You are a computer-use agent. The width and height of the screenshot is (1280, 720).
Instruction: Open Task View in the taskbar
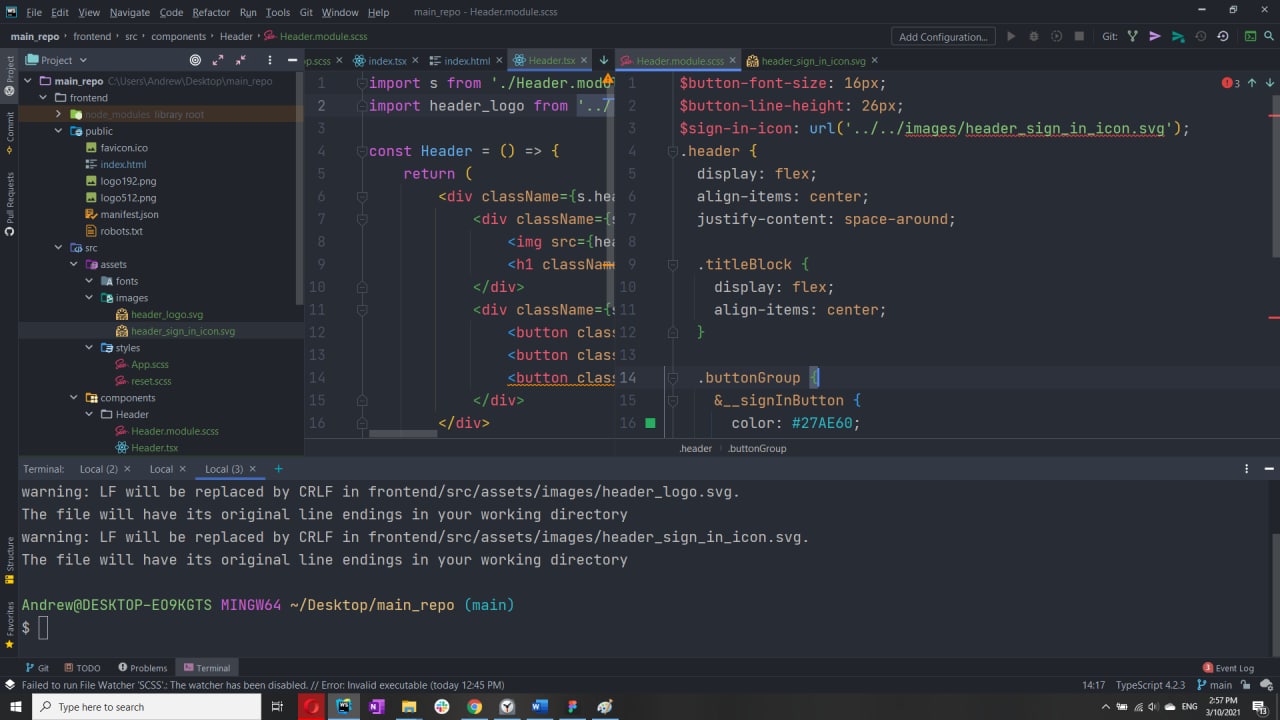[x=277, y=707]
